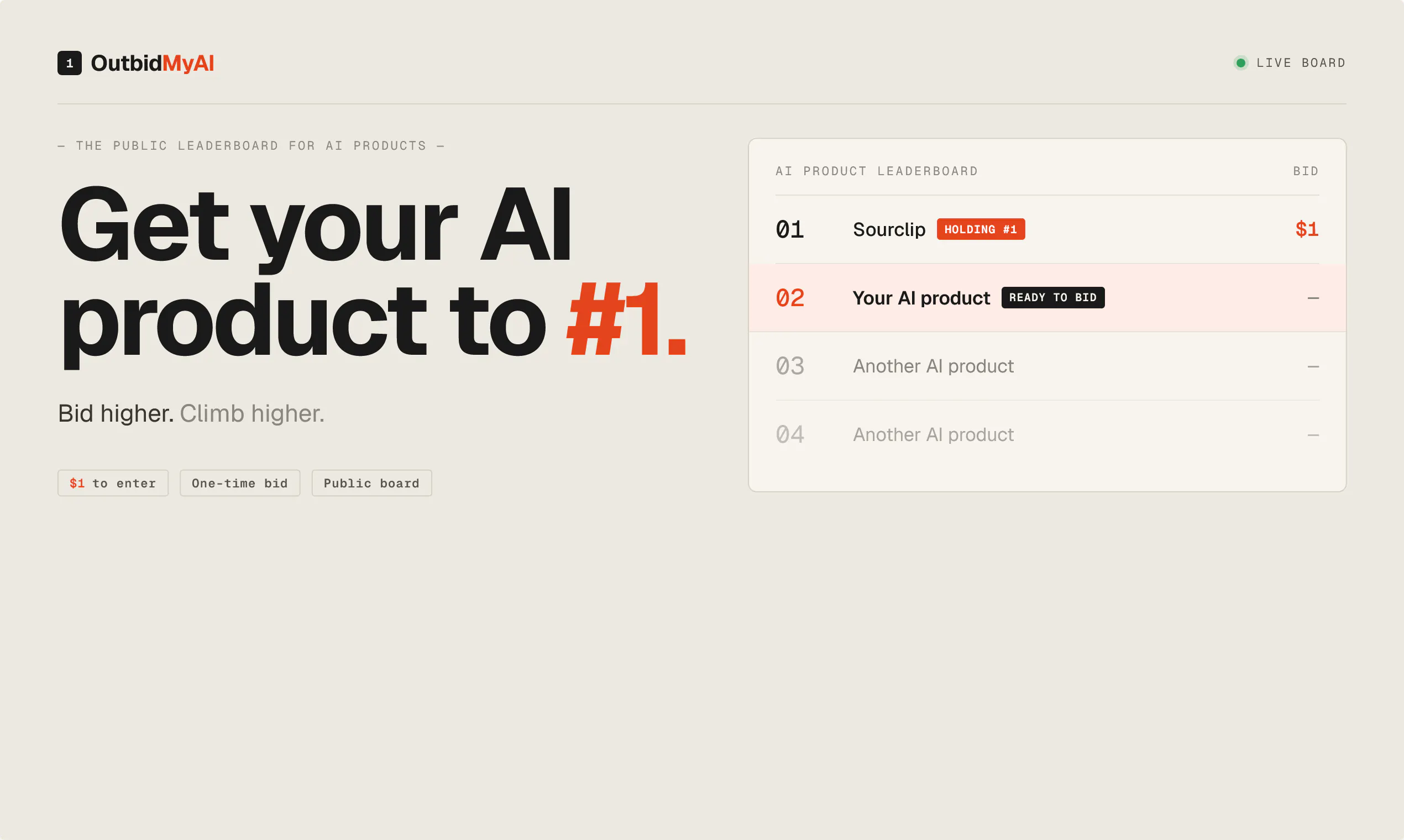Select the Sourclip product name
Image resolution: width=1404 pixels, height=840 pixels.
(x=889, y=229)
